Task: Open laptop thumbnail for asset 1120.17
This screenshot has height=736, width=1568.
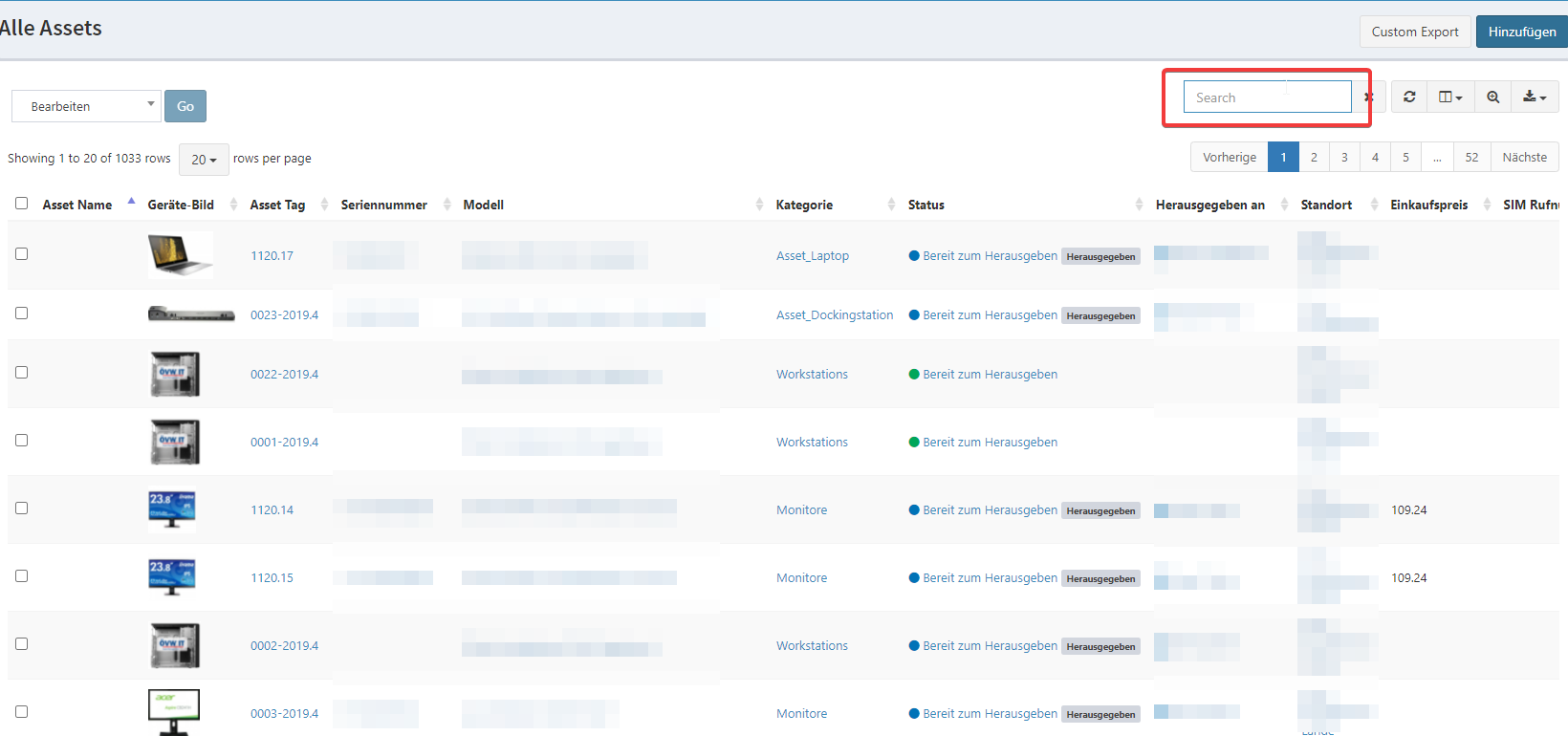Action: point(181,255)
